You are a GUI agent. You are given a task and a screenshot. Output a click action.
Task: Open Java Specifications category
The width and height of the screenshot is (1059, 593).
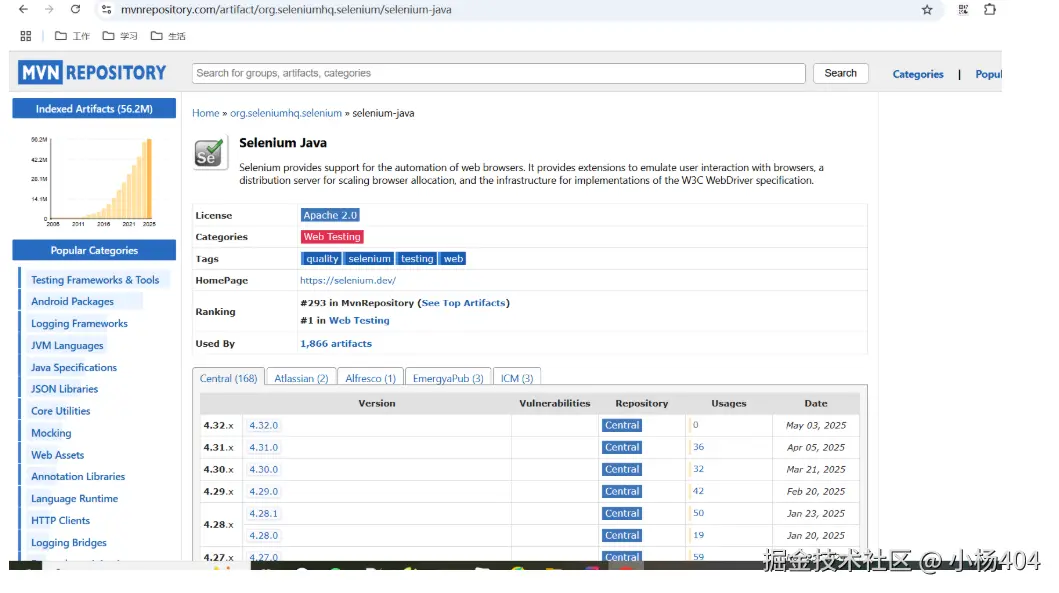(74, 367)
